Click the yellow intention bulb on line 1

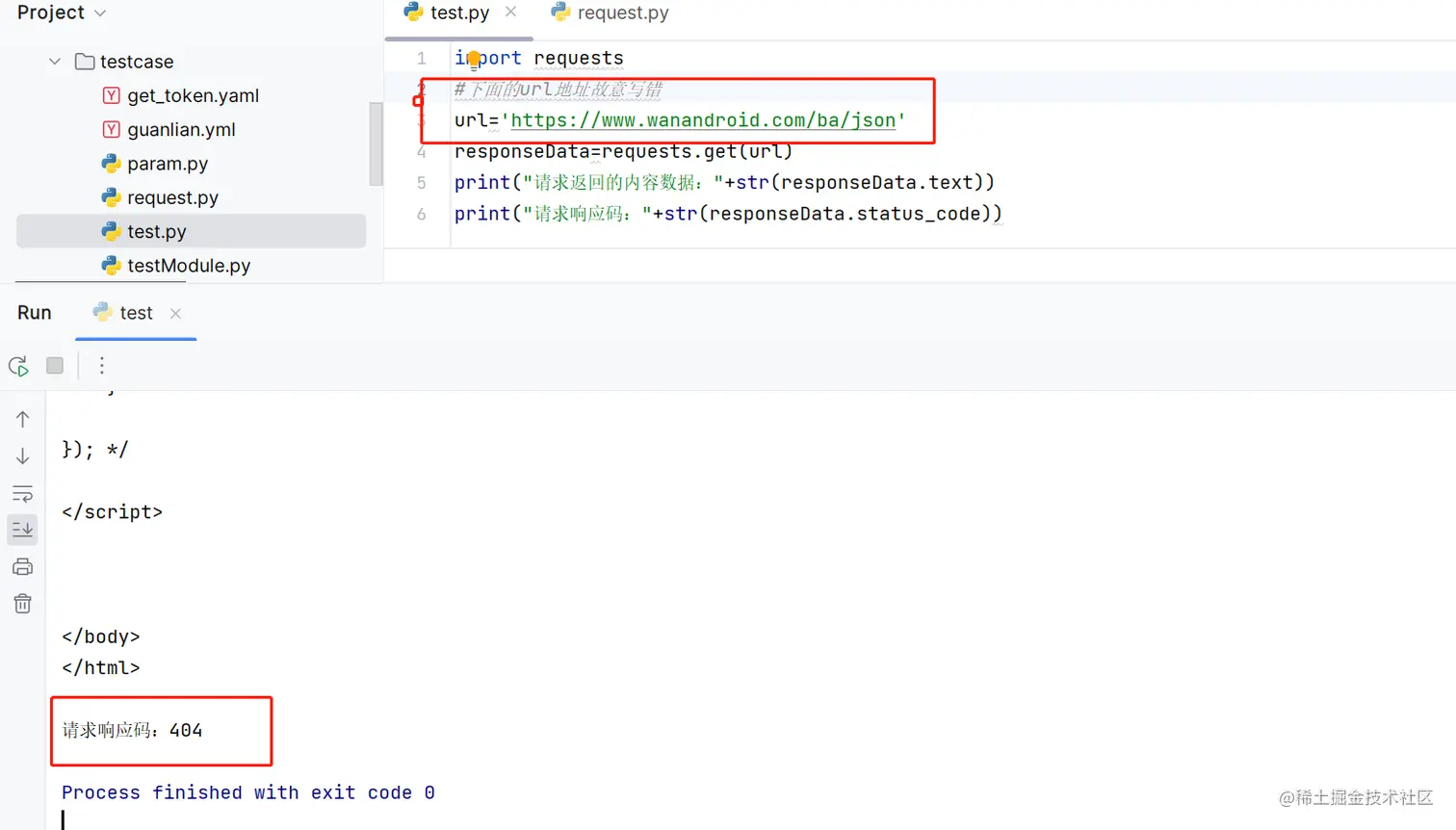[474, 59]
